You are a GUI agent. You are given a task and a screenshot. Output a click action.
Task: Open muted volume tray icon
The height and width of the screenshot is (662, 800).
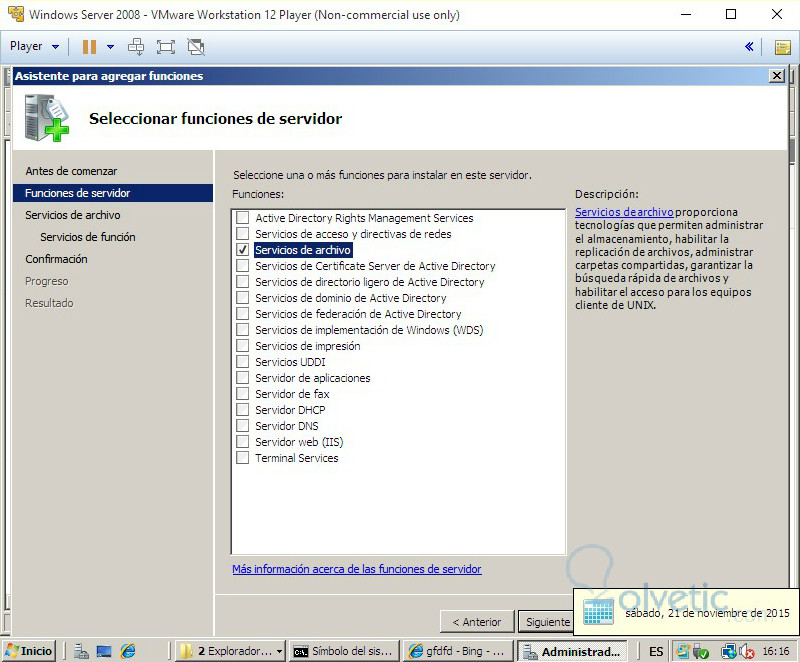coord(747,651)
